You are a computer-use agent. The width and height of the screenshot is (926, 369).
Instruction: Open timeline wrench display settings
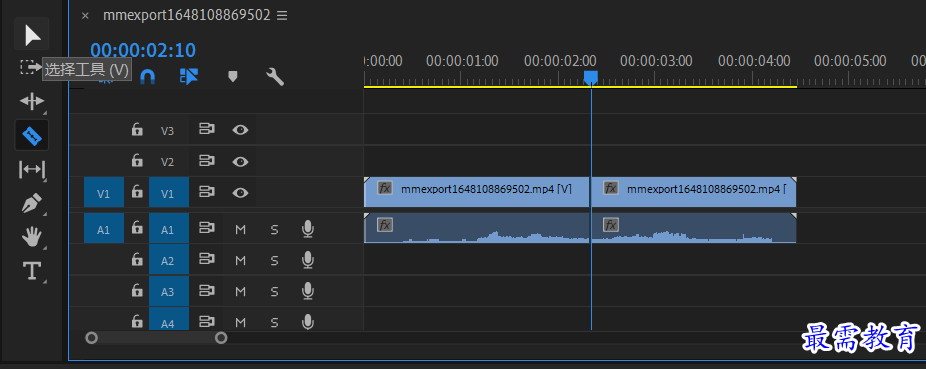coord(275,76)
